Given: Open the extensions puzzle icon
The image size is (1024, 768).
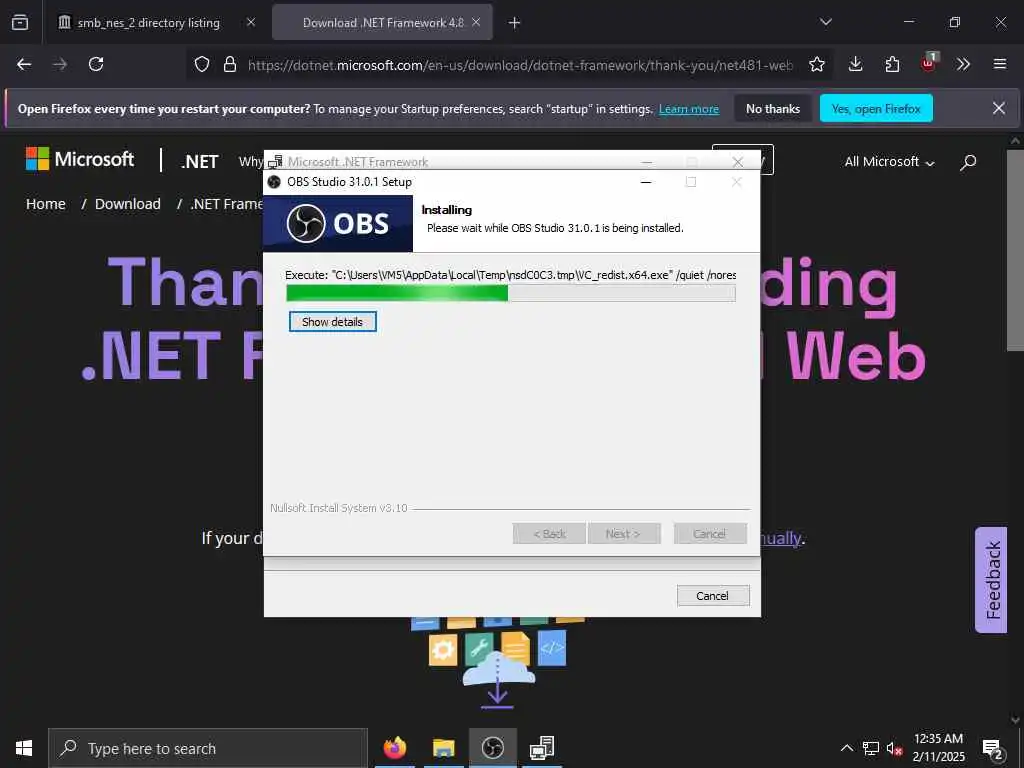Looking at the screenshot, I should (892, 64).
